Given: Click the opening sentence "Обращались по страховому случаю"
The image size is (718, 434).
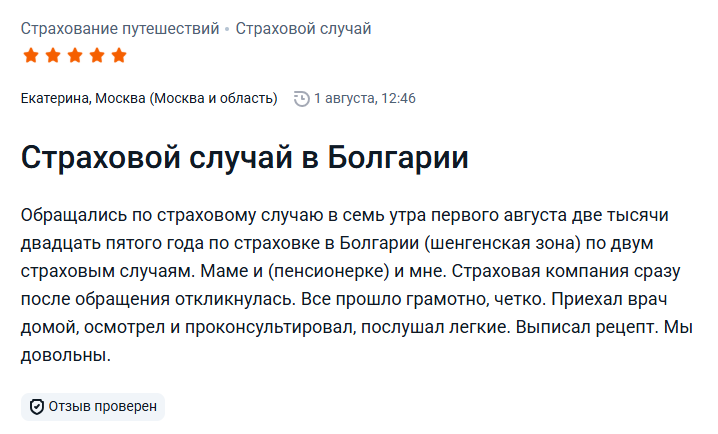Looking at the screenshot, I should click(x=152, y=215).
